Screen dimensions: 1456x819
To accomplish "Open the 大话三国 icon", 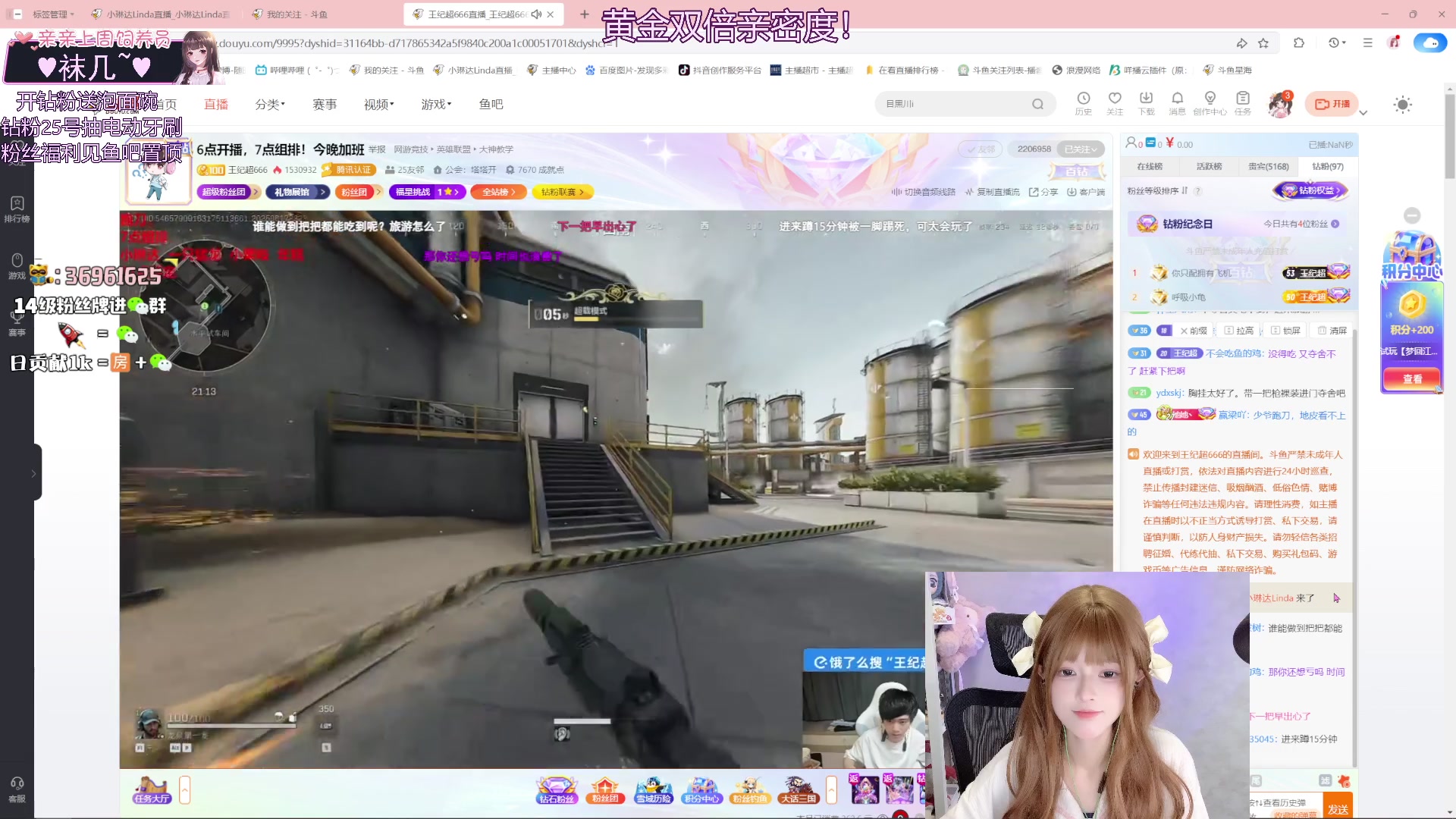I will pos(799,789).
